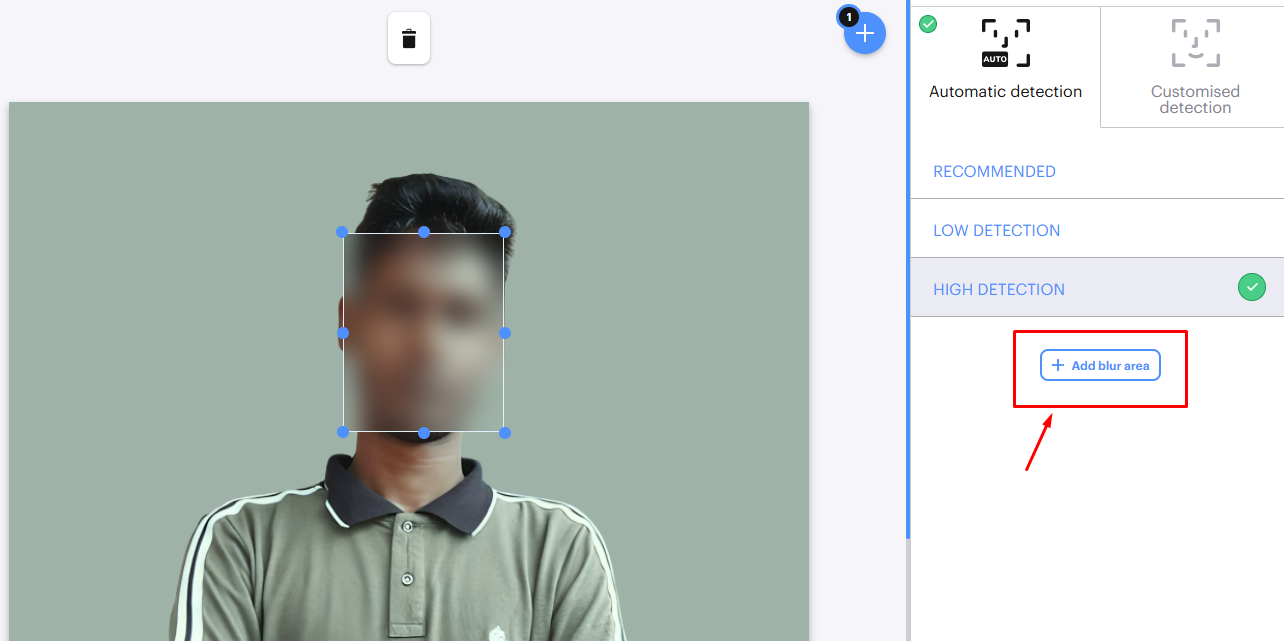Click the bottom-right resize handle of blur box

tap(504, 433)
